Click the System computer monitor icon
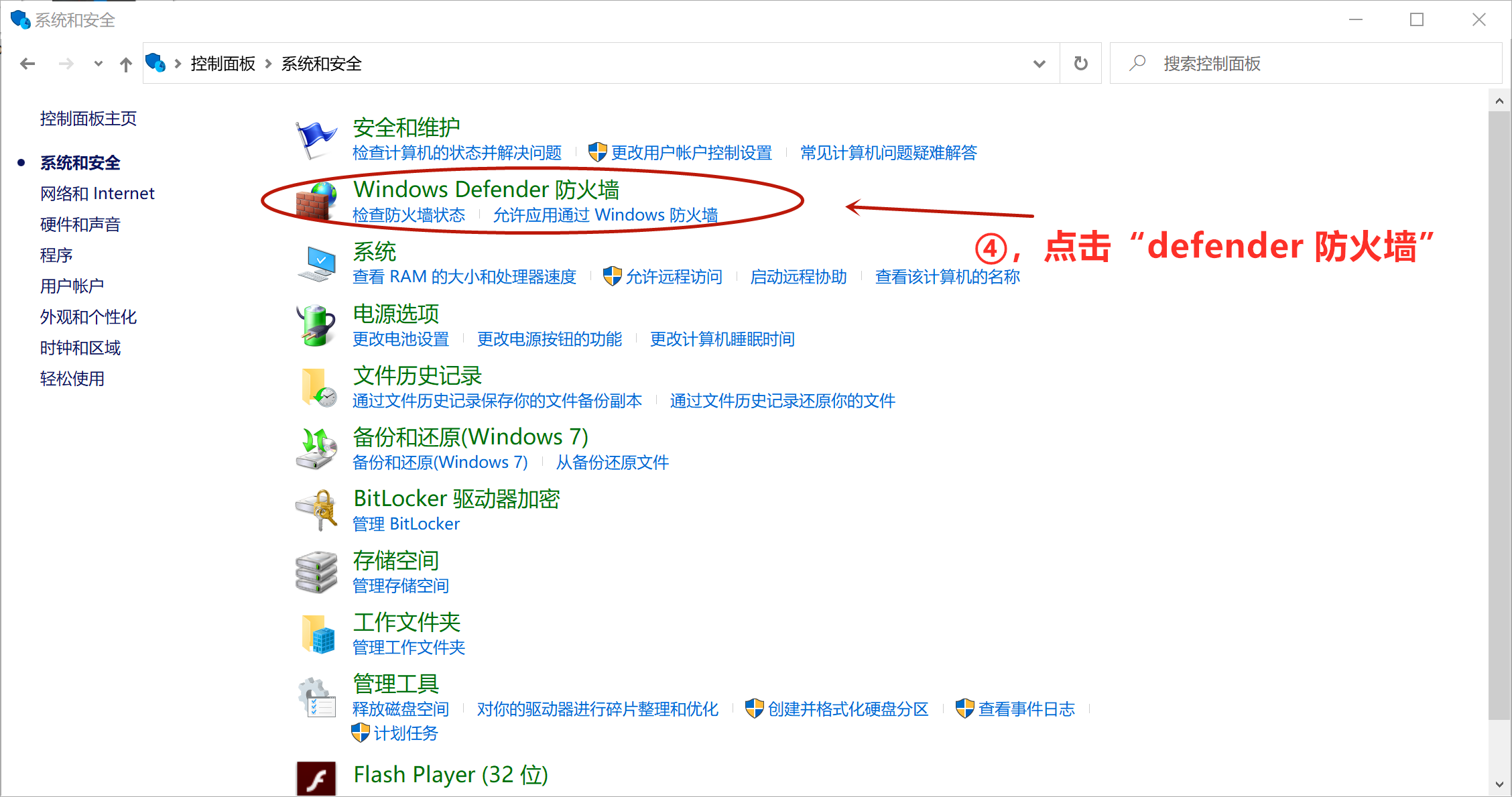This screenshot has height=797, width=1512. point(316,264)
